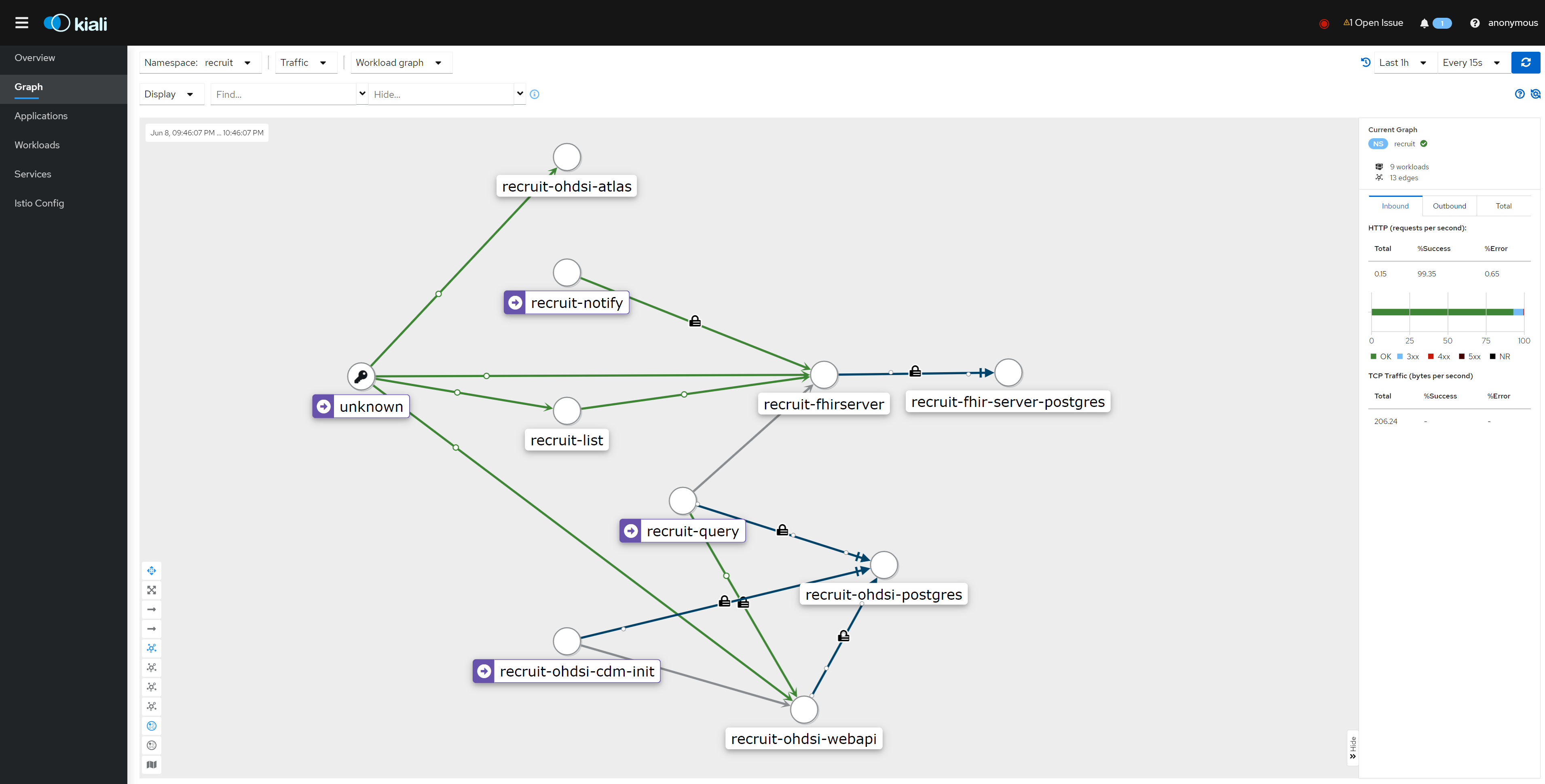Viewport: 1545px width, 784px height.
Task: Open the hamburger navigation menu
Action: click(x=21, y=23)
